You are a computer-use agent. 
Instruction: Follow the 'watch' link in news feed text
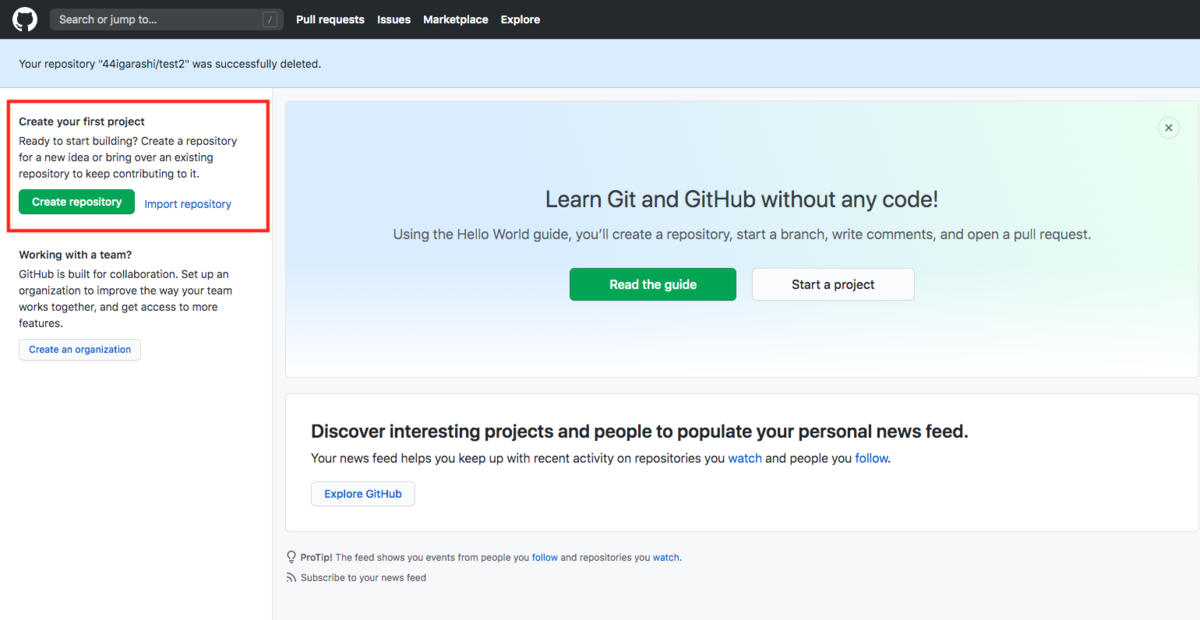pos(745,458)
